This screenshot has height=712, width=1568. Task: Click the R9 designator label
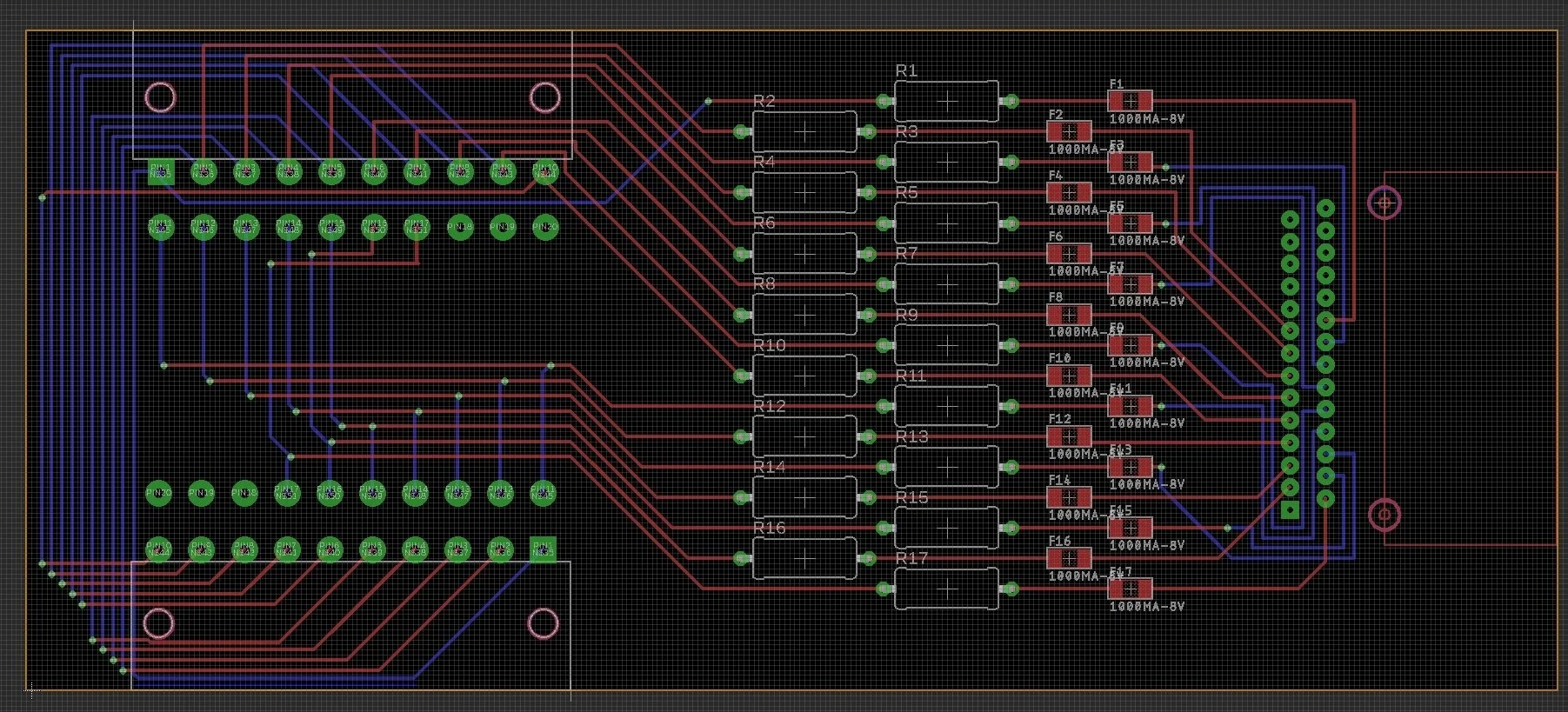906,315
